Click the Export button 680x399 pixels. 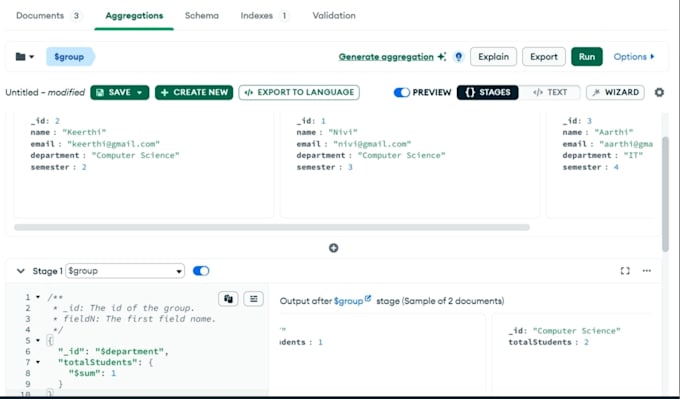[544, 57]
